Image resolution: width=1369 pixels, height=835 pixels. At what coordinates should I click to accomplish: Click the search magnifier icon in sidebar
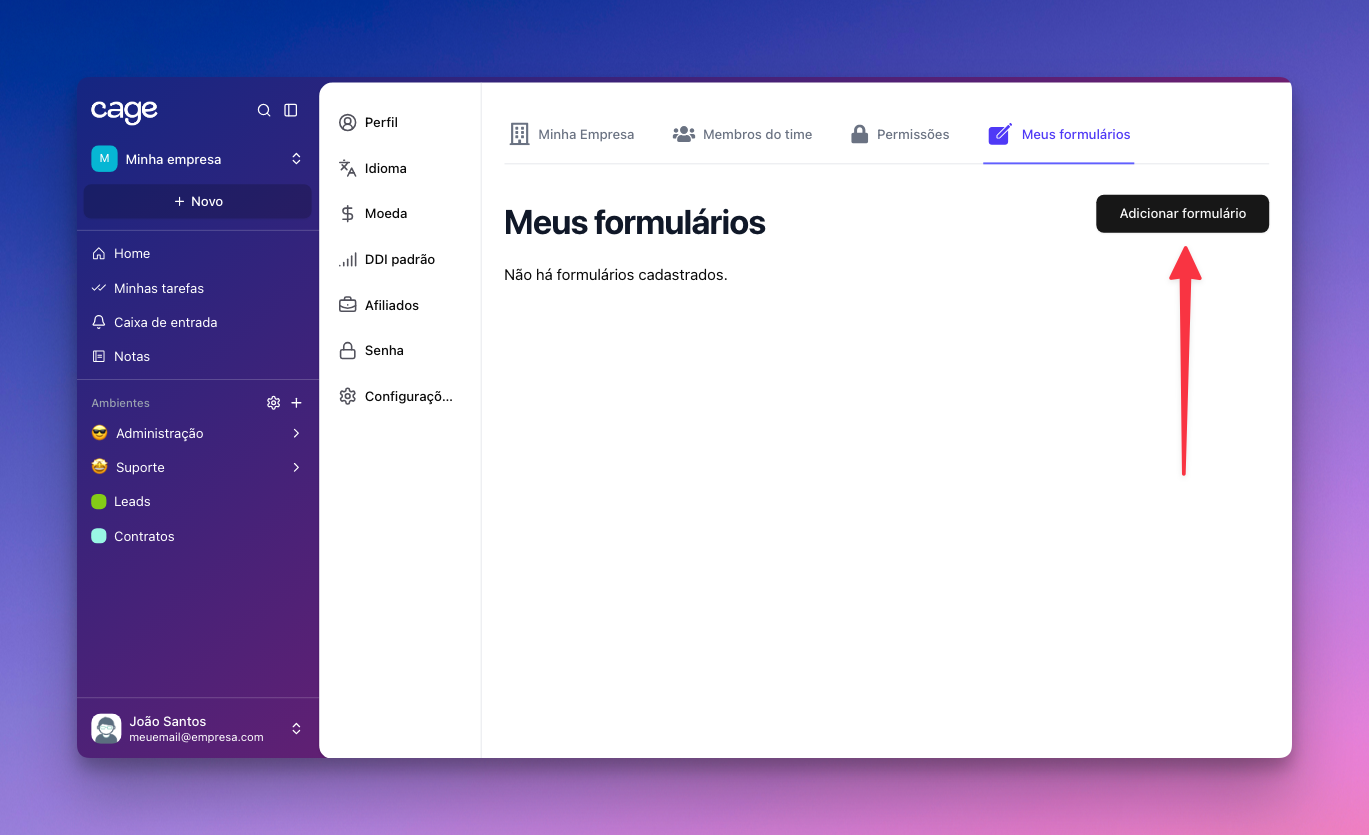tap(264, 110)
